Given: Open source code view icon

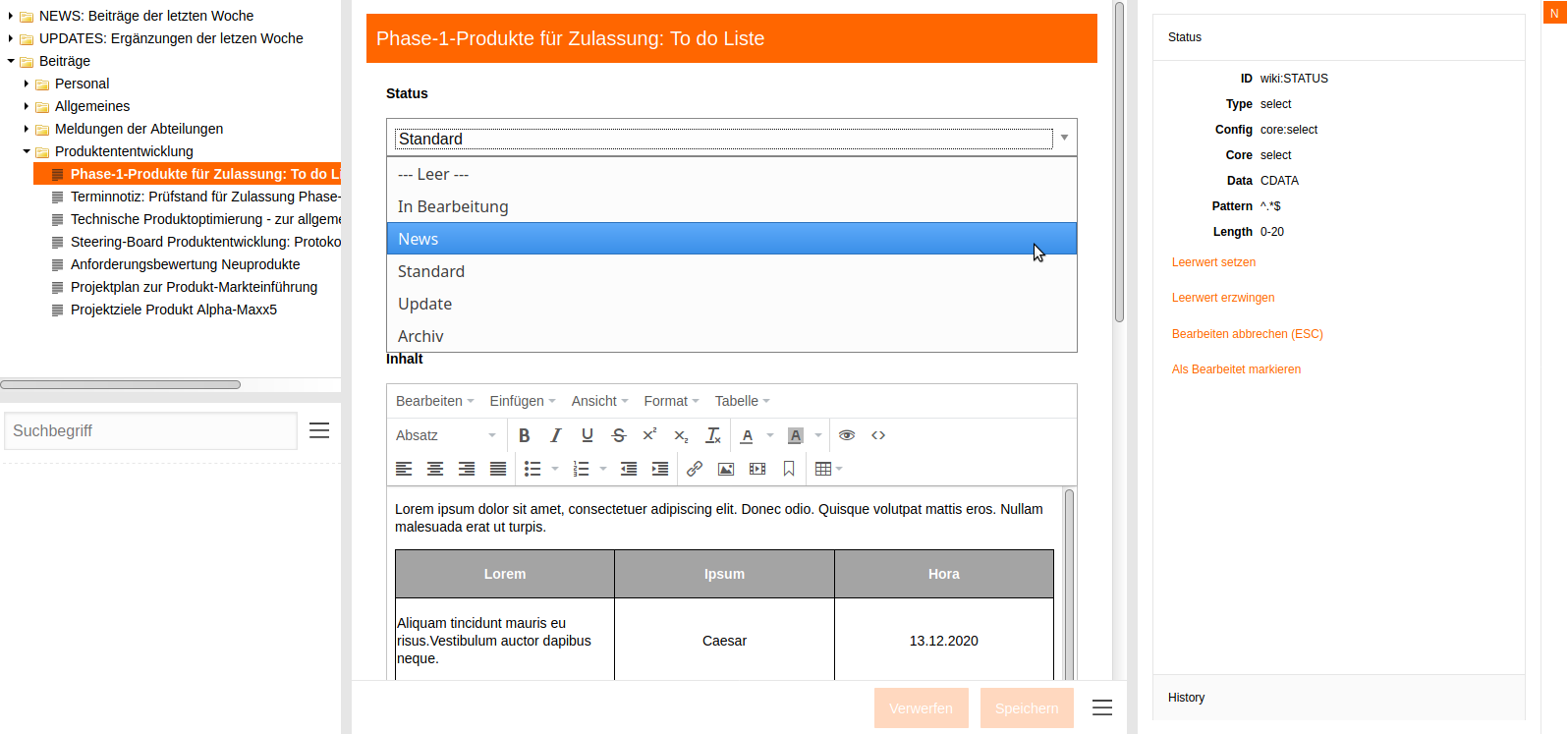Looking at the screenshot, I should pos(878,435).
